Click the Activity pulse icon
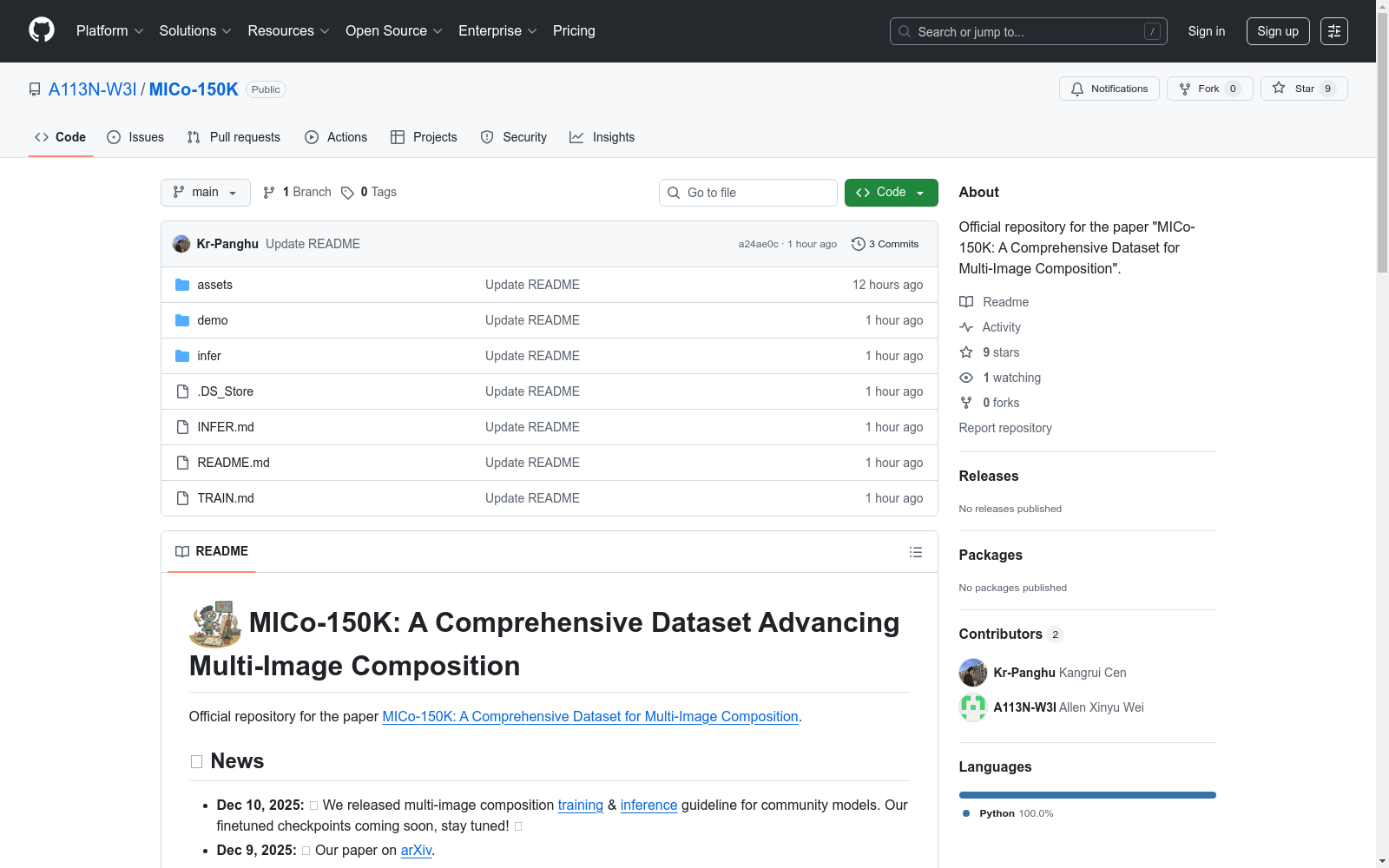 coord(966,327)
